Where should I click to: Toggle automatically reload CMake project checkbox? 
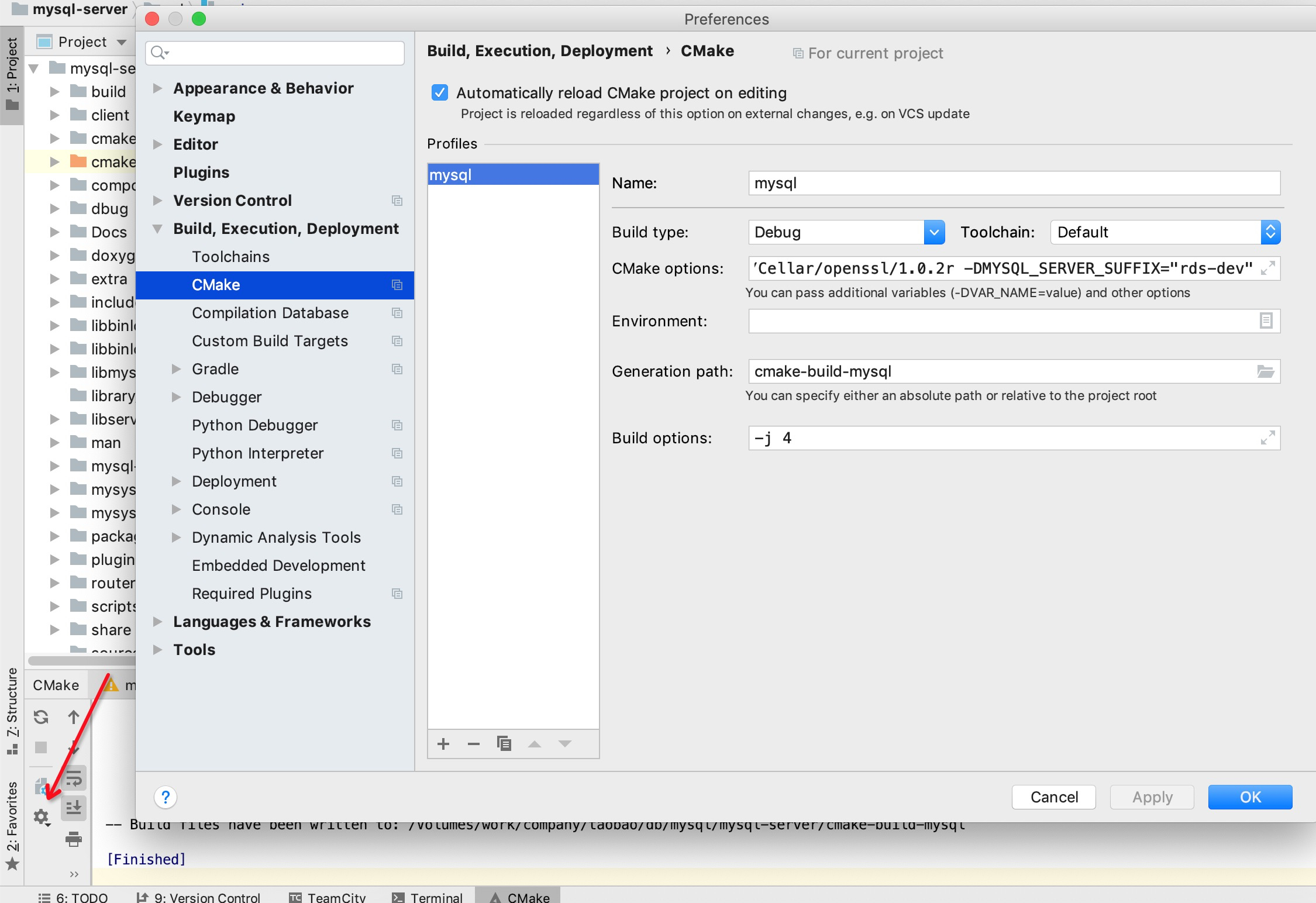coord(440,92)
